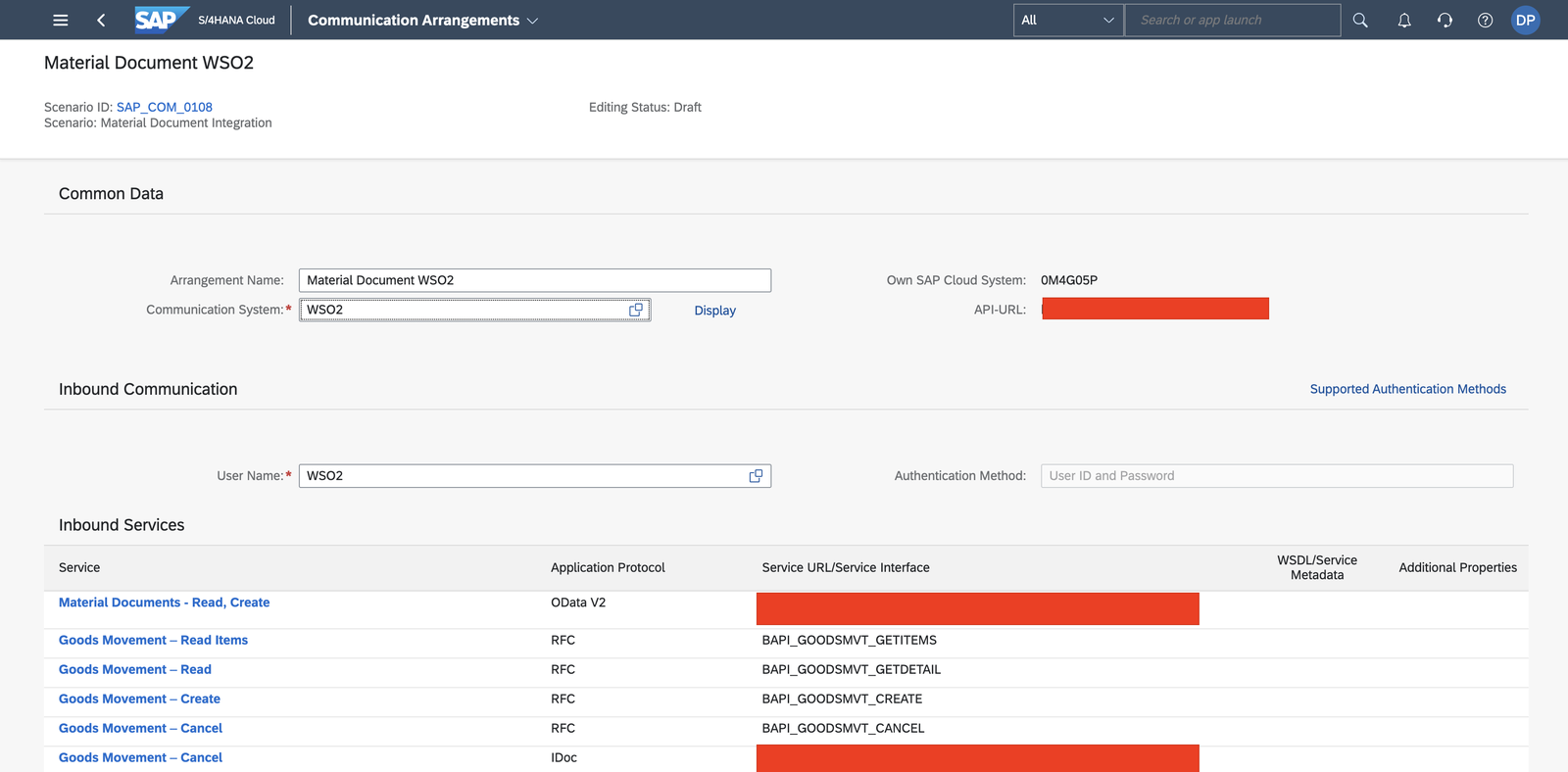Go back with the back arrow

click(101, 20)
